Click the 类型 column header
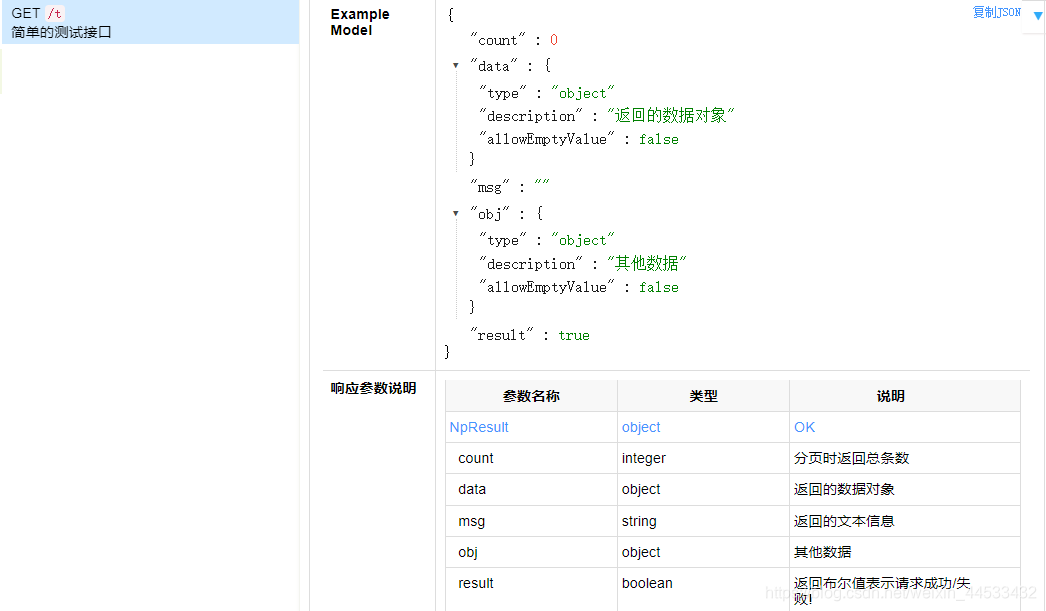Screen dimensions: 1046x611 click(704, 396)
